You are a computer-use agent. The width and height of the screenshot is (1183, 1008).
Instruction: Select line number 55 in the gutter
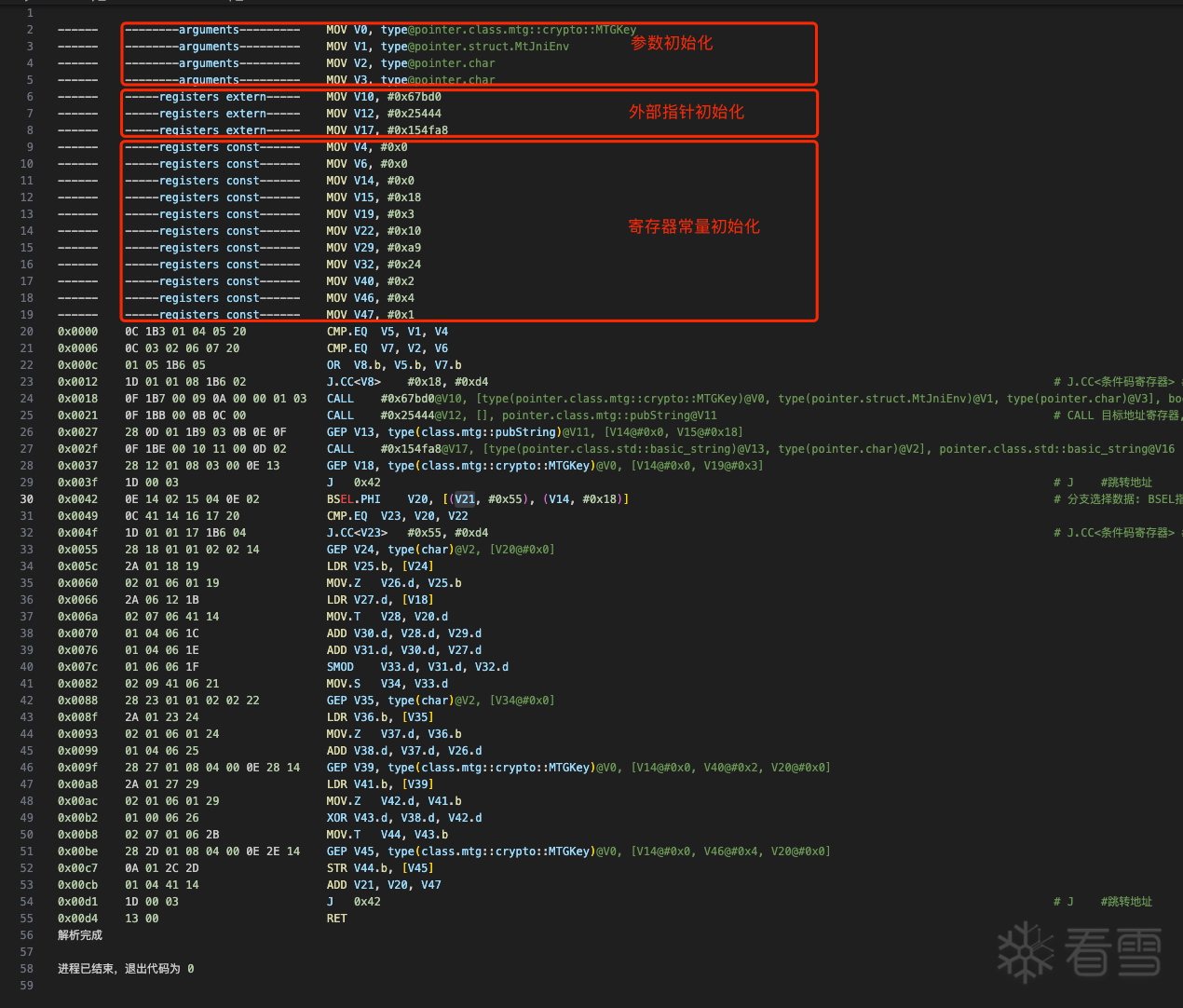27,919
